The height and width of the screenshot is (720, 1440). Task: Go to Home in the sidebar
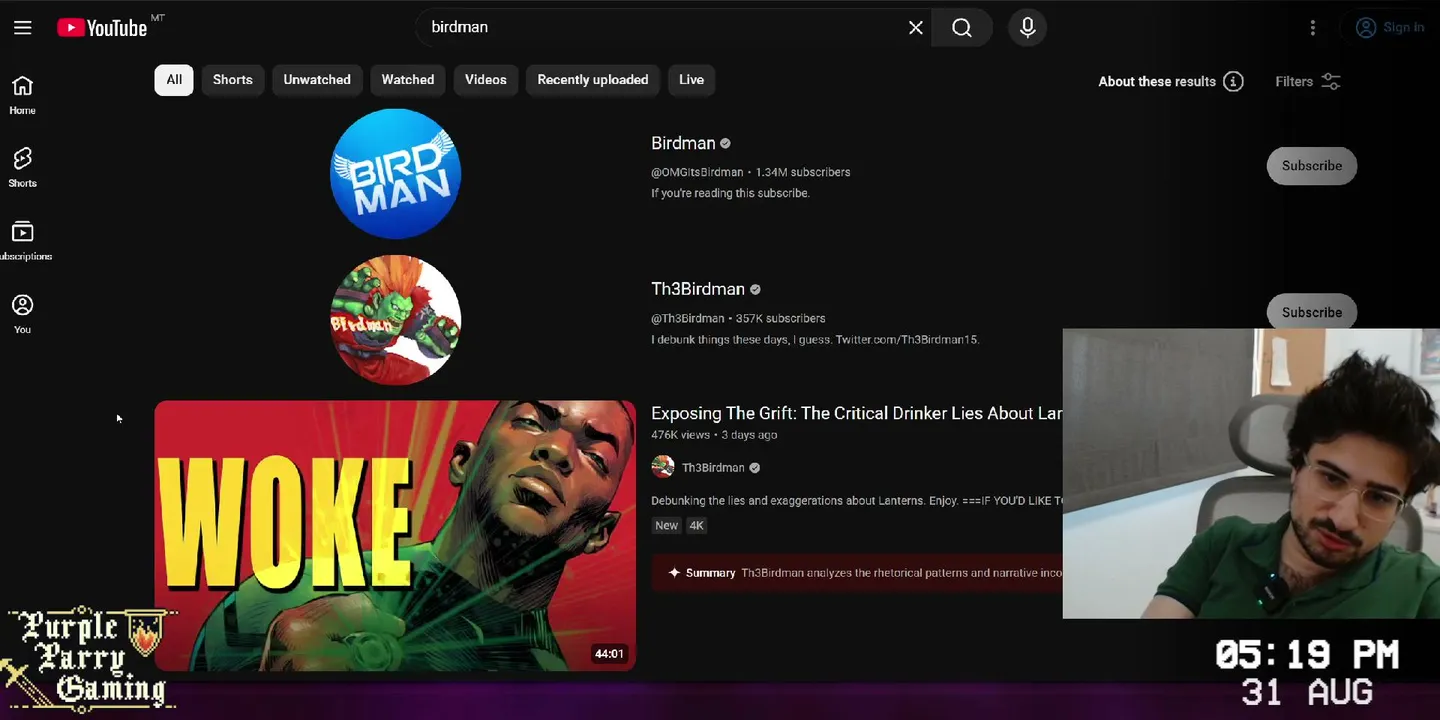(22, 95)
